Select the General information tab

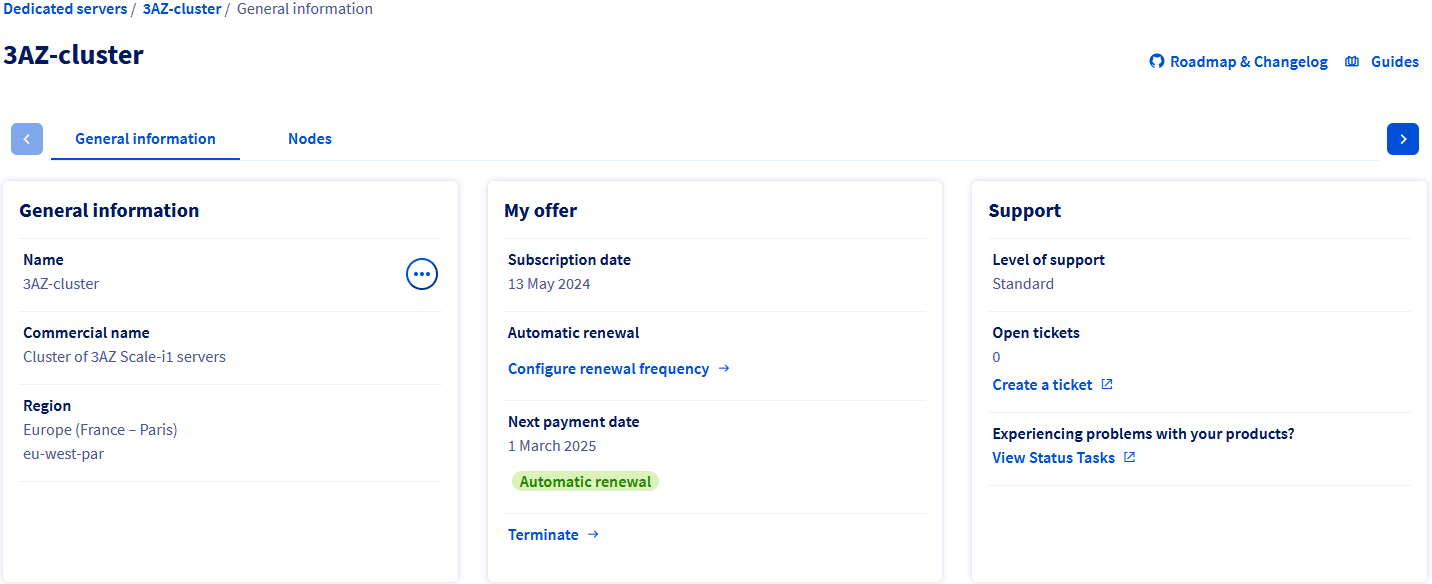coord(145,139)
